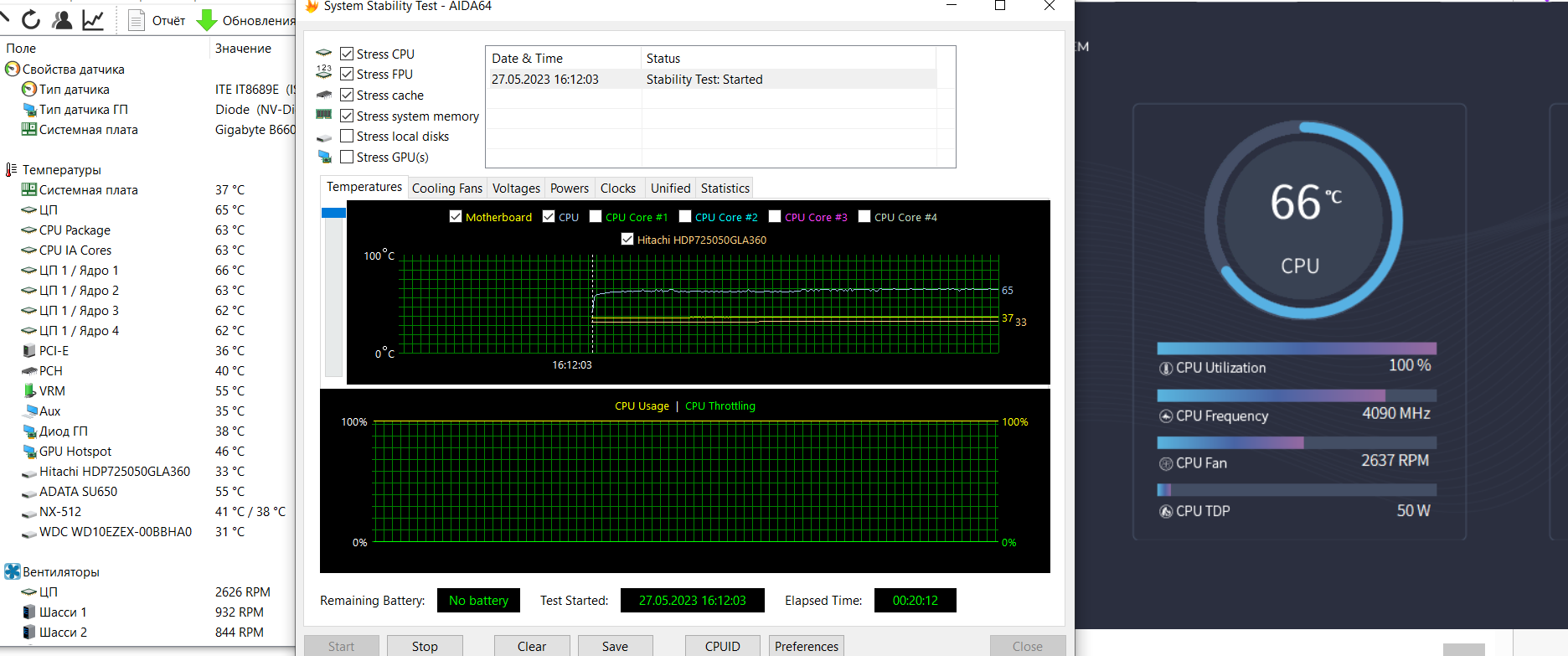This screenshot has height=656, width=1568.
Task: Enable the CPU Core #1 graph checkbox
Action: [x=596, y=216]
